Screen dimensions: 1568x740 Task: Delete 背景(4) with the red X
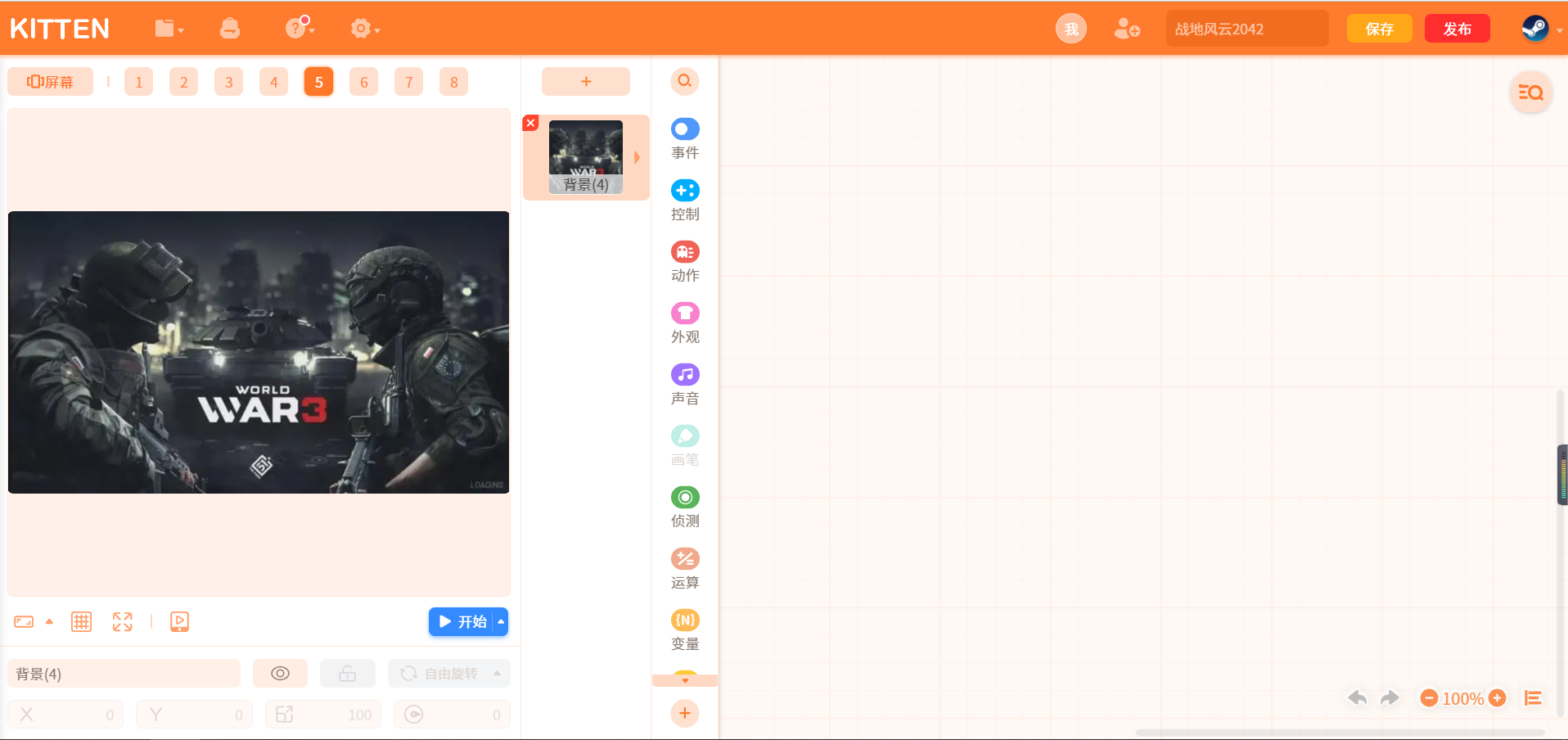[530, 123]
